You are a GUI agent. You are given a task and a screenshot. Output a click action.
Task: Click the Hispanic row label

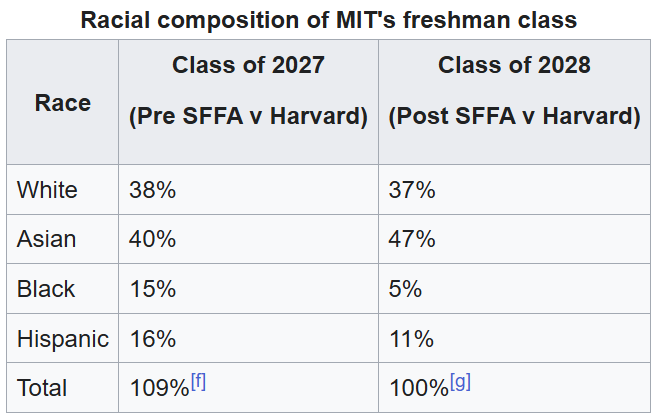tap(63, 338)
